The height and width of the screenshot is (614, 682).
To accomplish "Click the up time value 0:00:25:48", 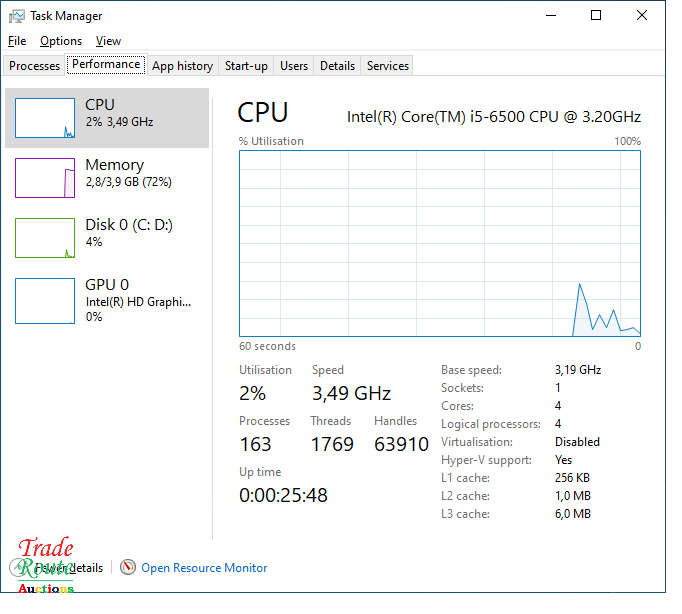I will pos(284,495).
